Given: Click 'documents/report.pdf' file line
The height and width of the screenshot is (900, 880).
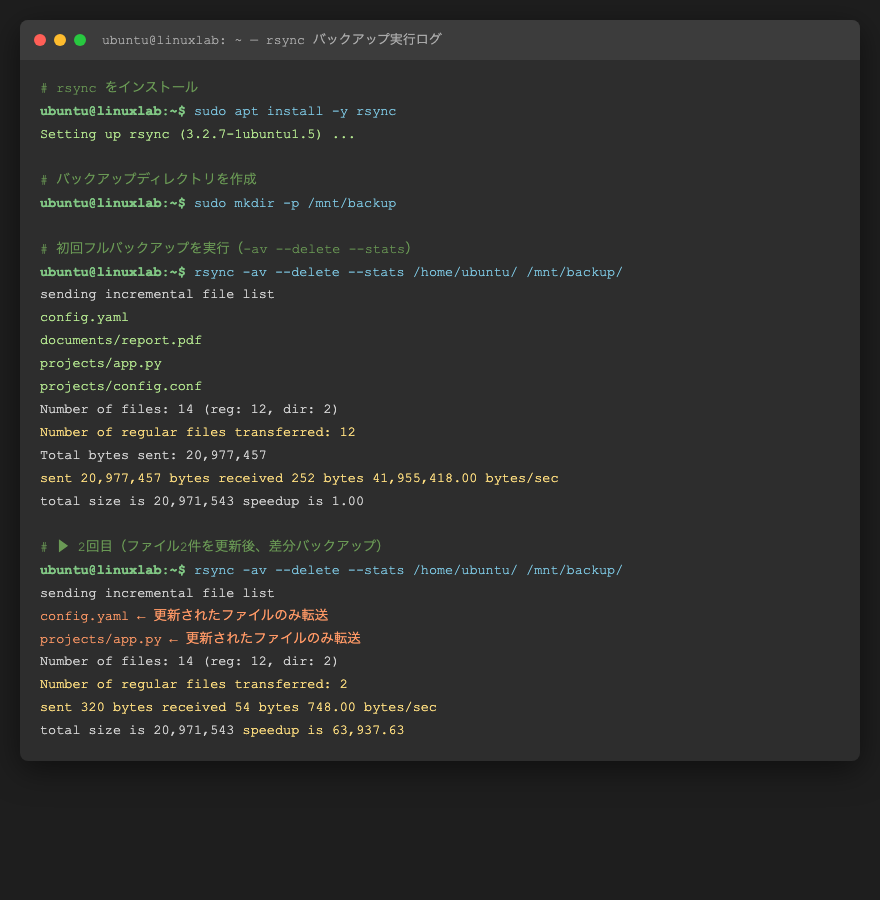Looking at the screenshot, I should coord(121,340).
